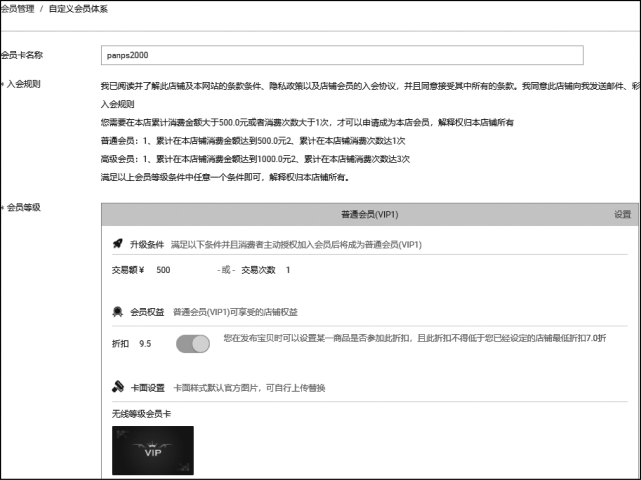Click the 交易额 value 500
The height and width of the screenshot is (480, 641).
[x=163, y=270]
